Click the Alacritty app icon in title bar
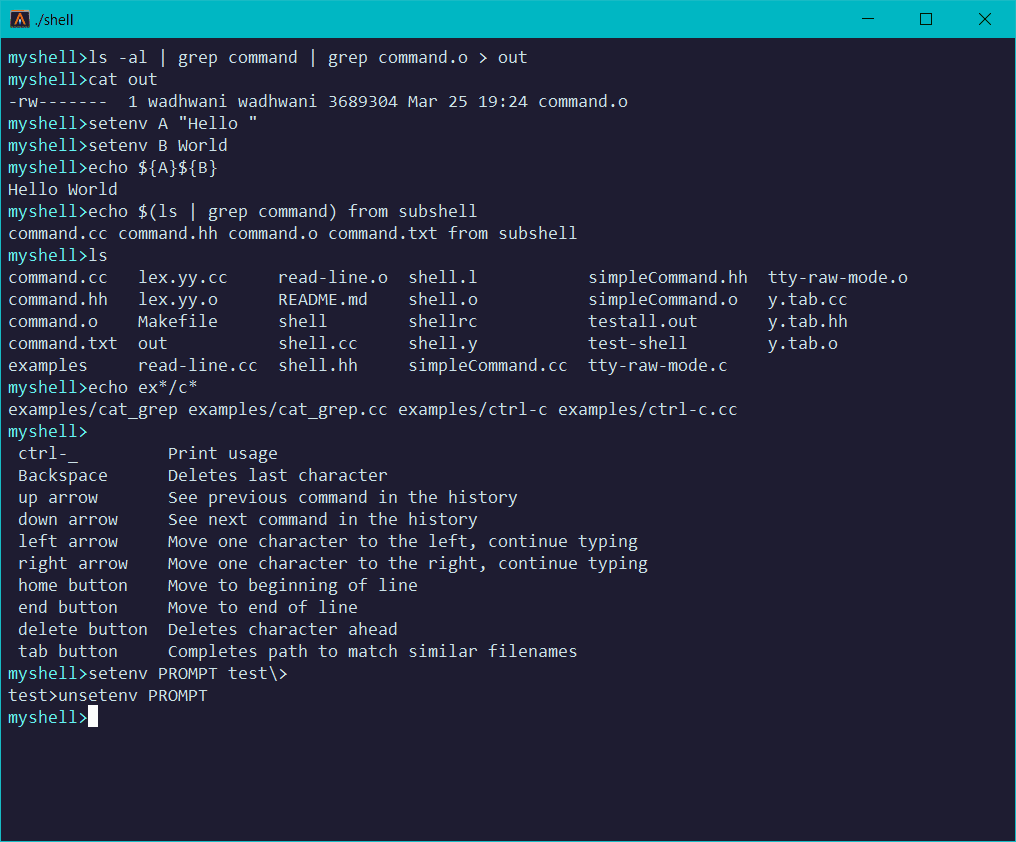 coord(18,19)
